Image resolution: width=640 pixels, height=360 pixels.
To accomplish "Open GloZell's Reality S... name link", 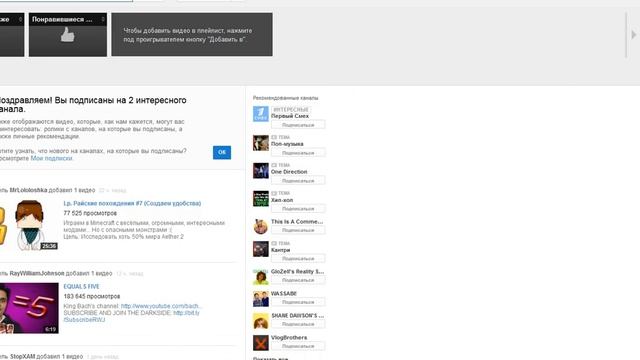I will pyautogui.click(x=298, y=271).
